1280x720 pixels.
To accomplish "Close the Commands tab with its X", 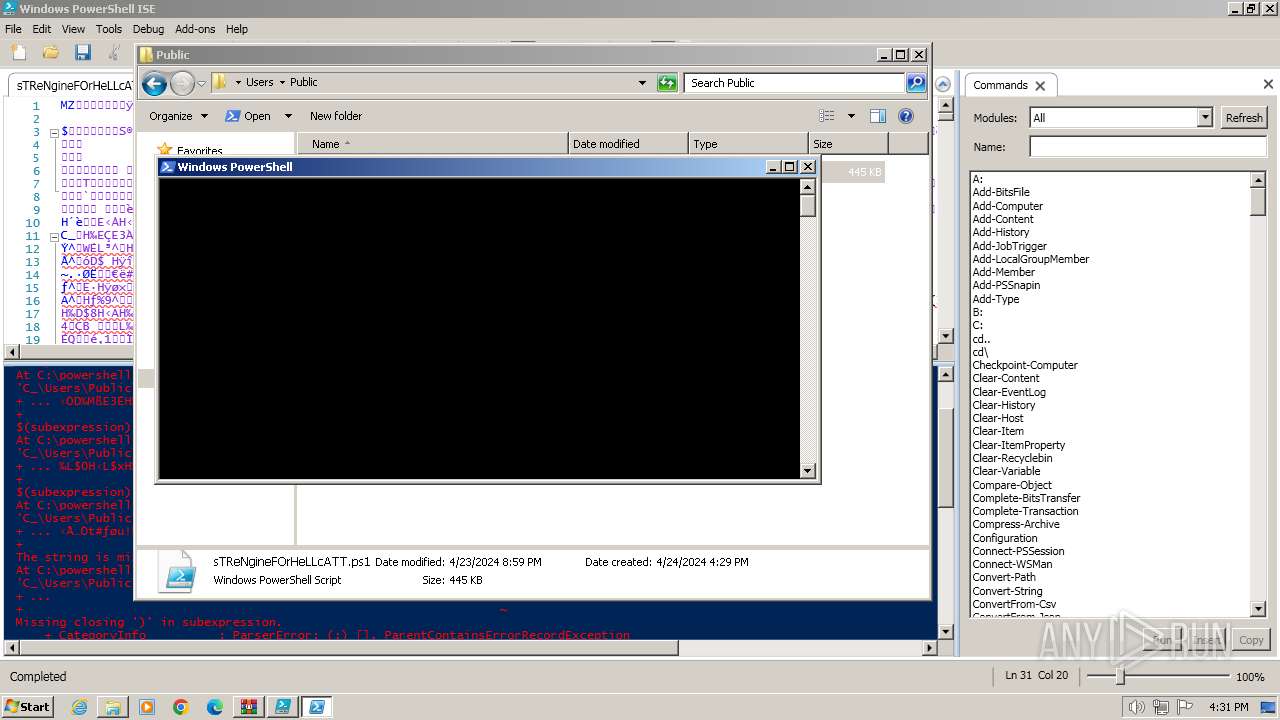I will [x=1040, y=86].
